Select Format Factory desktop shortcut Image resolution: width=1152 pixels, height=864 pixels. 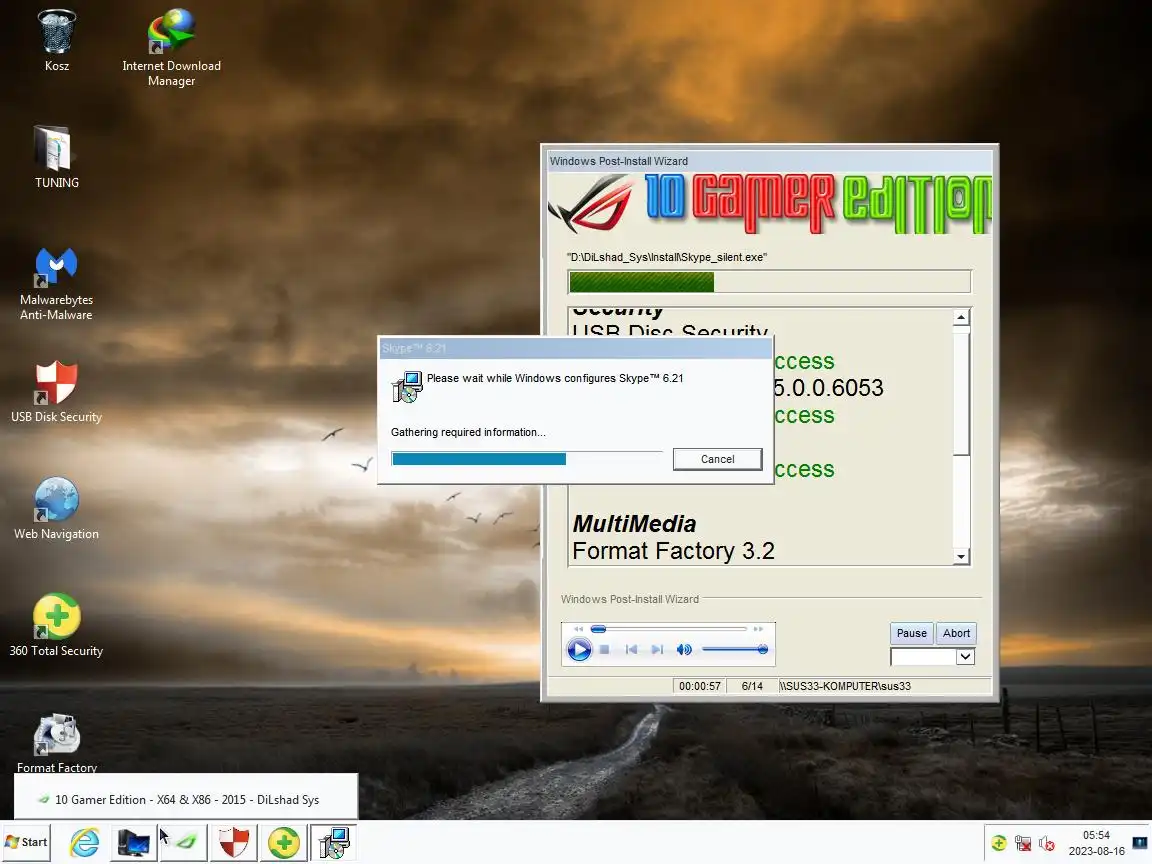pyautogui.click(x=57, y=742)
